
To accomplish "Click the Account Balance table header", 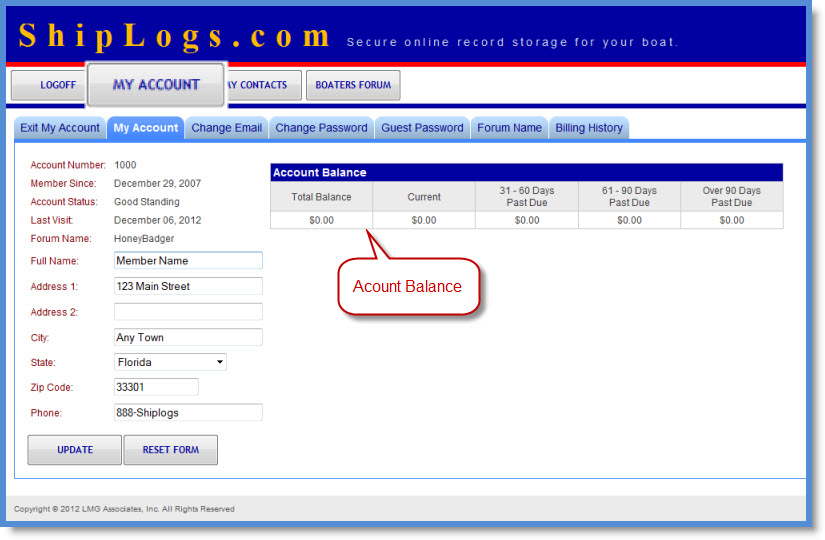I will [x=527, y=173].
